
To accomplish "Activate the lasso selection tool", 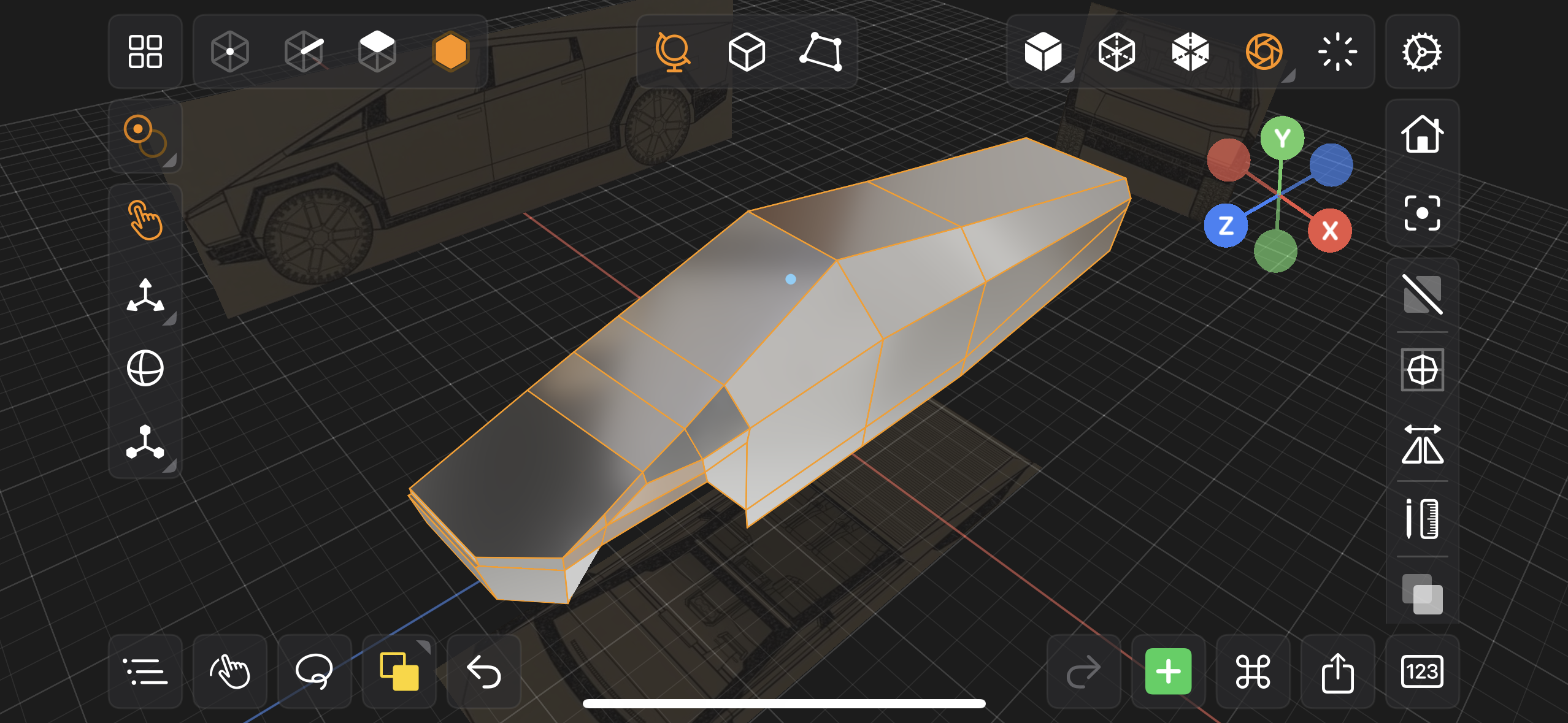I will [315, 671].
